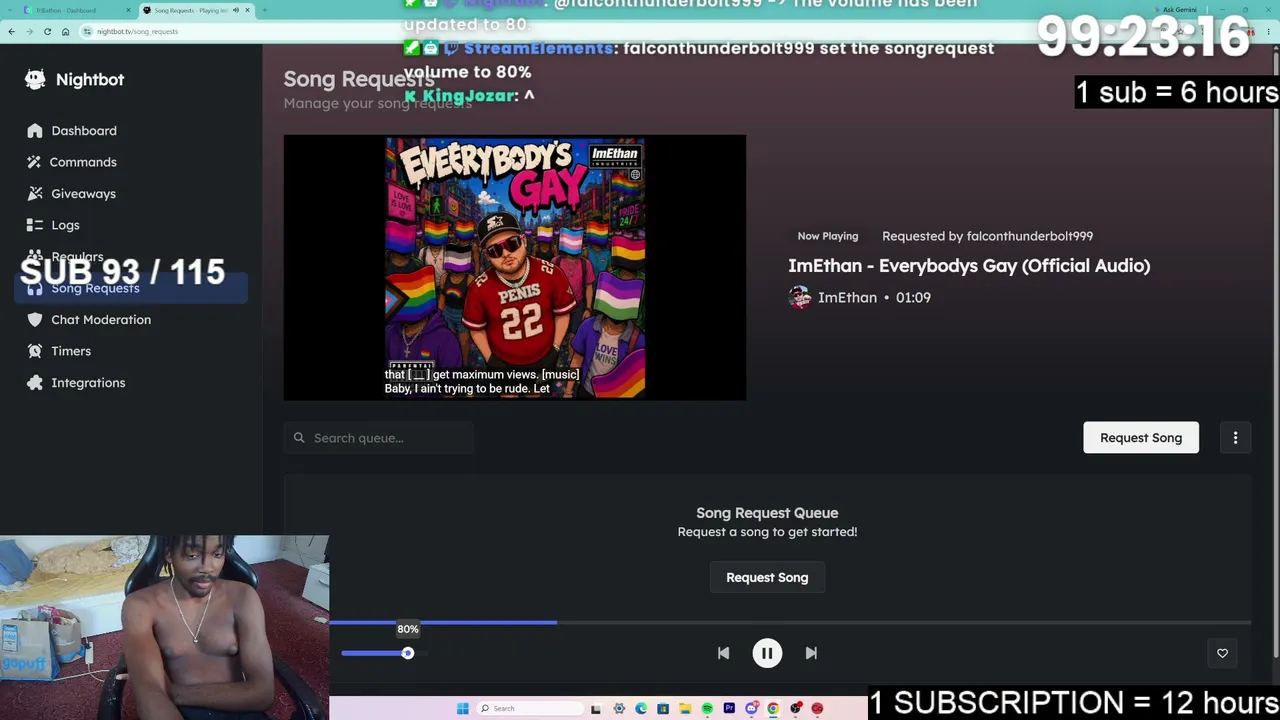Viewport: 1280px width, 720px height.
Task: Click the Dashboard home icon
Action: coord(35,131)
